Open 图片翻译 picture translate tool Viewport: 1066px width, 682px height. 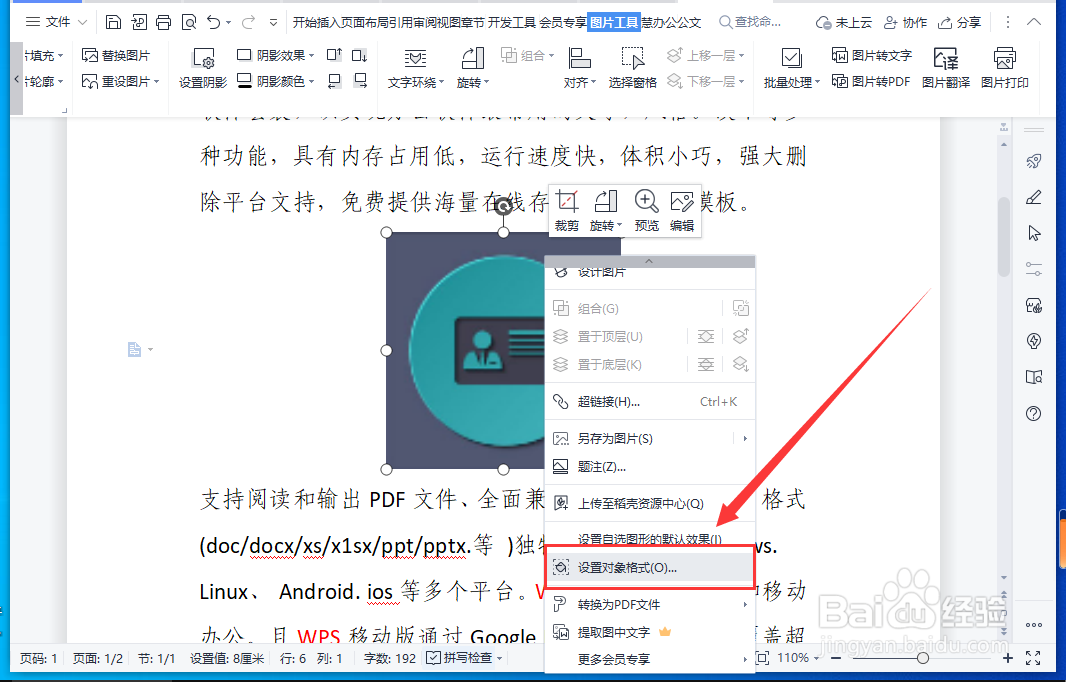946,68
